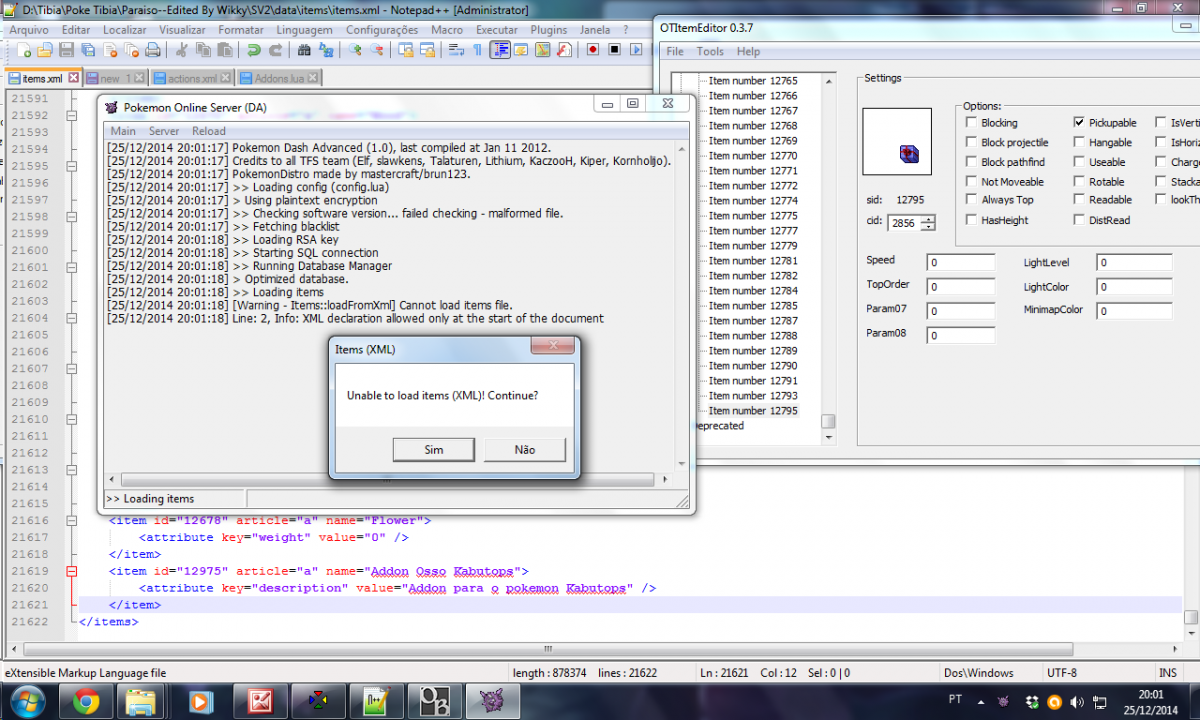Check the Not Moveable option
The height and width of the screenshot is (720, 1200).
(972, 182)
